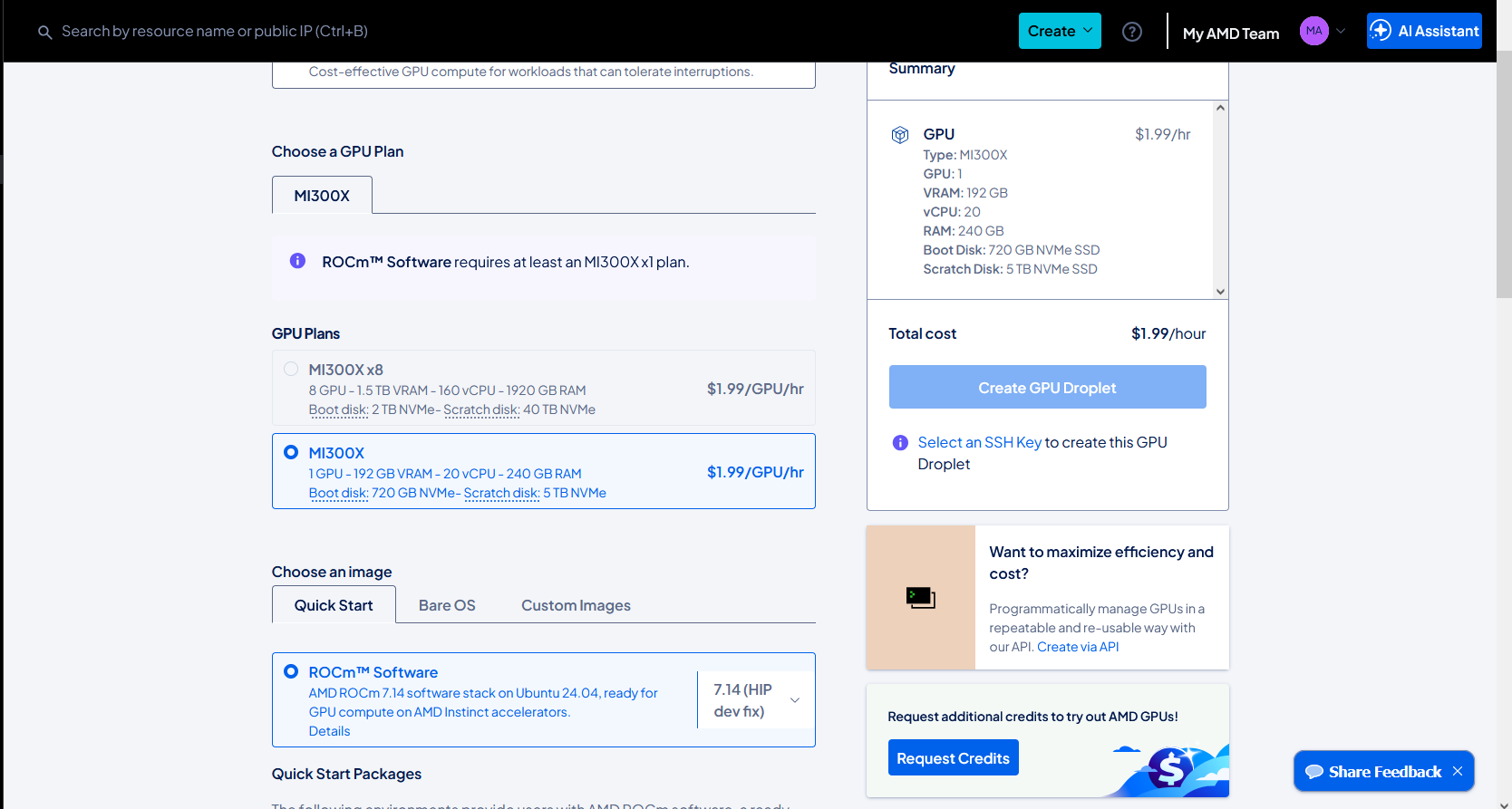Open the AI Assistant button
1512x809 pixels.
click(1424, 31)
